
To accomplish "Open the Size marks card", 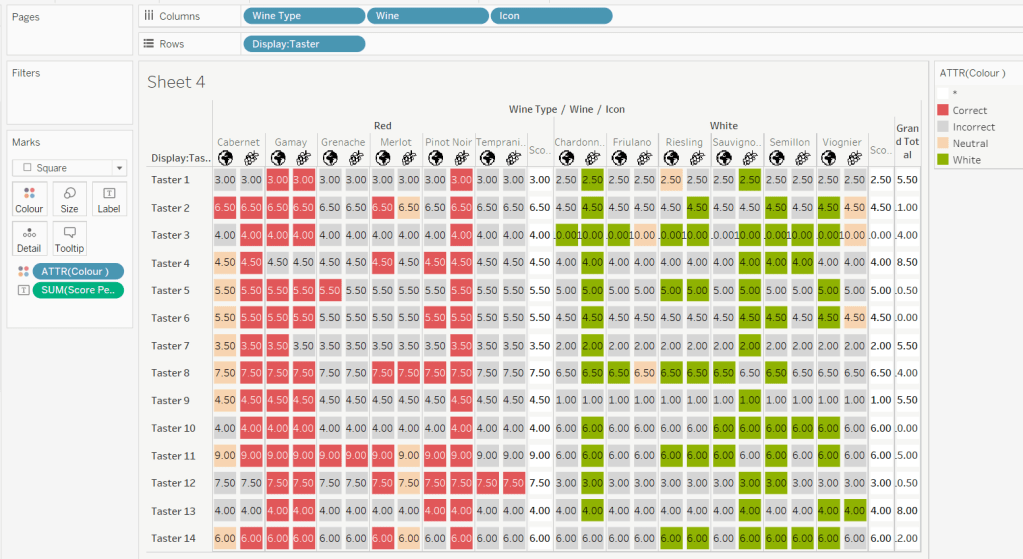I will 69,199.
